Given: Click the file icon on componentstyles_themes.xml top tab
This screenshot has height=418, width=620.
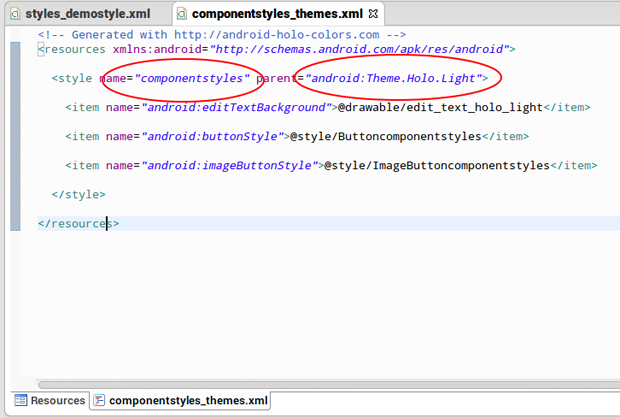Looking at the screenshot, I should click(182, 14).
